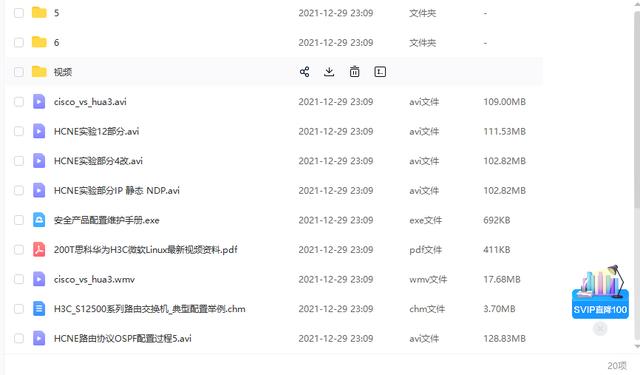Screen dimensions: 640x375
Task: Click the scrollbar down arrow
Action: [637, 346]
